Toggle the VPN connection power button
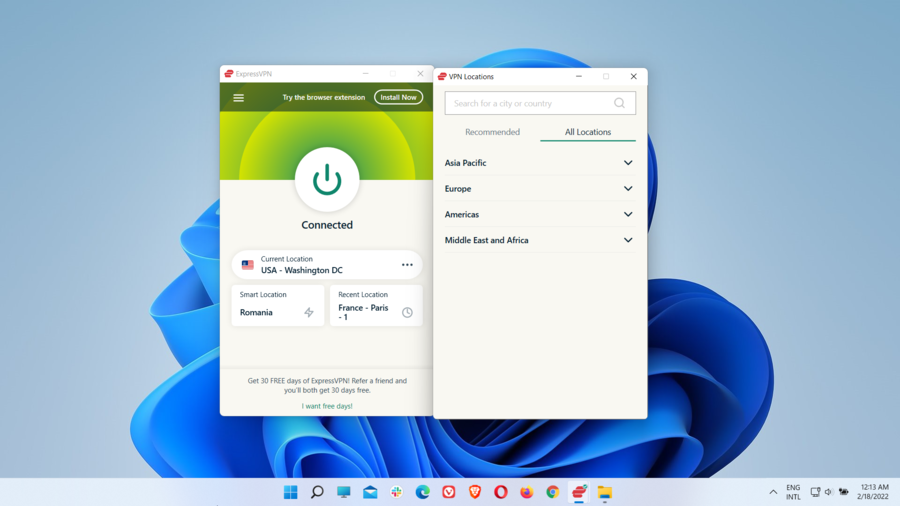The width and height of the screenshot is (900, 506). pos(327,180)
